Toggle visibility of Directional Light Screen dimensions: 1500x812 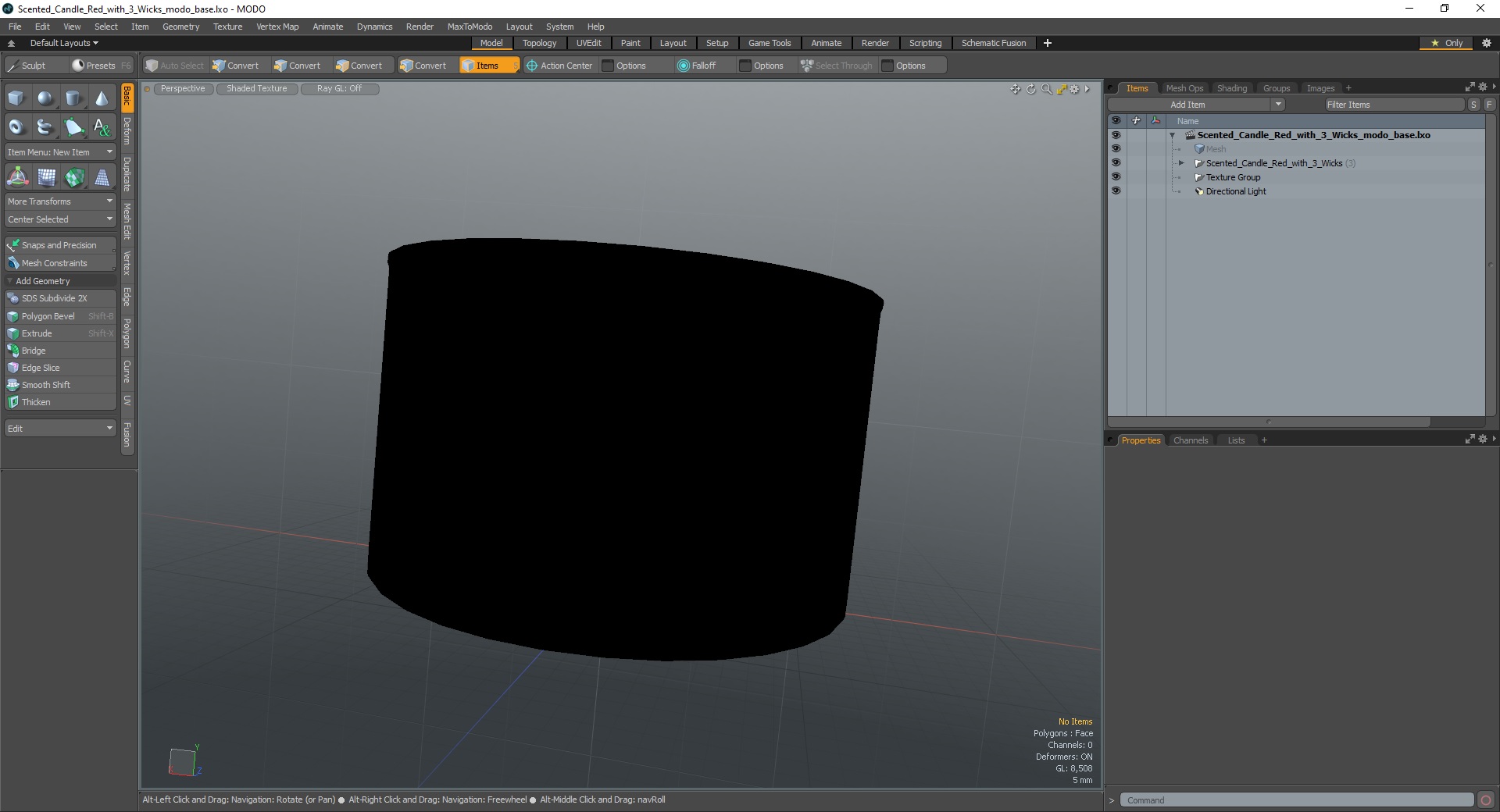pyautogui.click(x=1116, y=191)
